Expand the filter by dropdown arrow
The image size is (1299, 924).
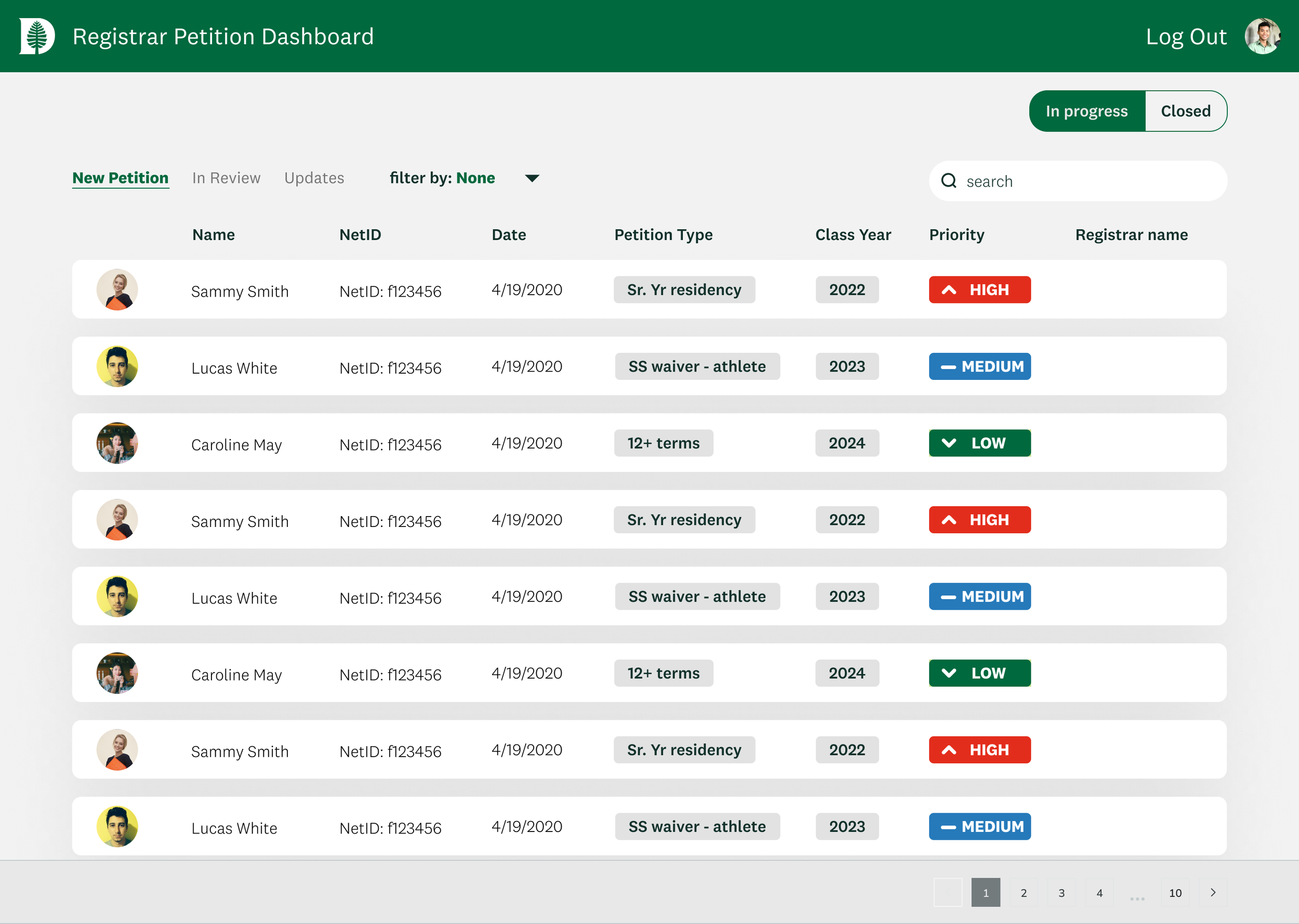532,179
